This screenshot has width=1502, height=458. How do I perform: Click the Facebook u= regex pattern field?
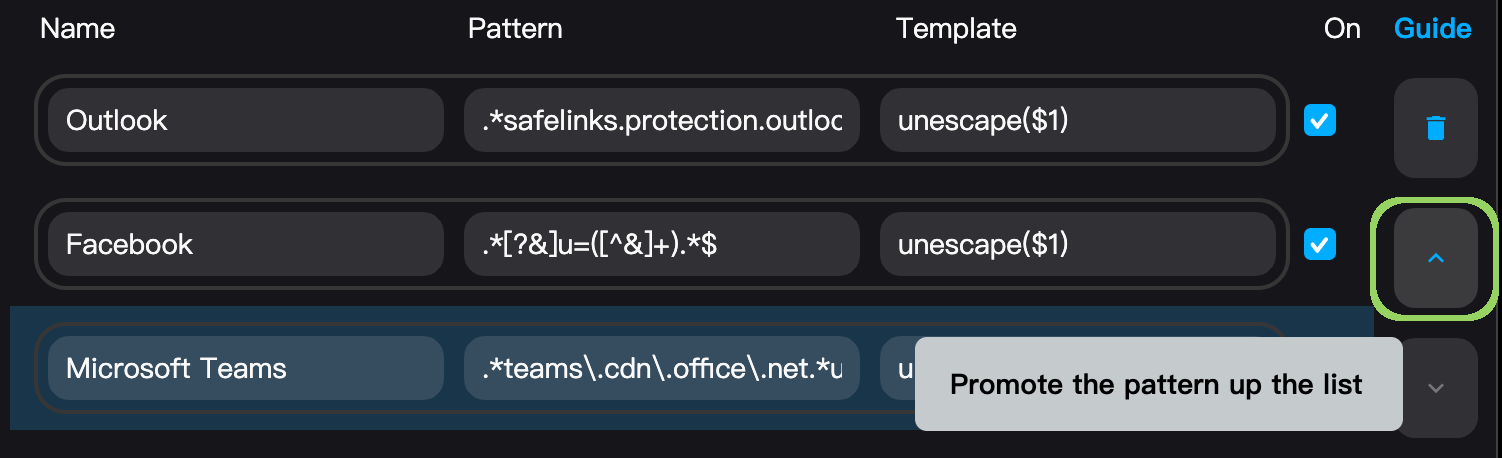662,244
